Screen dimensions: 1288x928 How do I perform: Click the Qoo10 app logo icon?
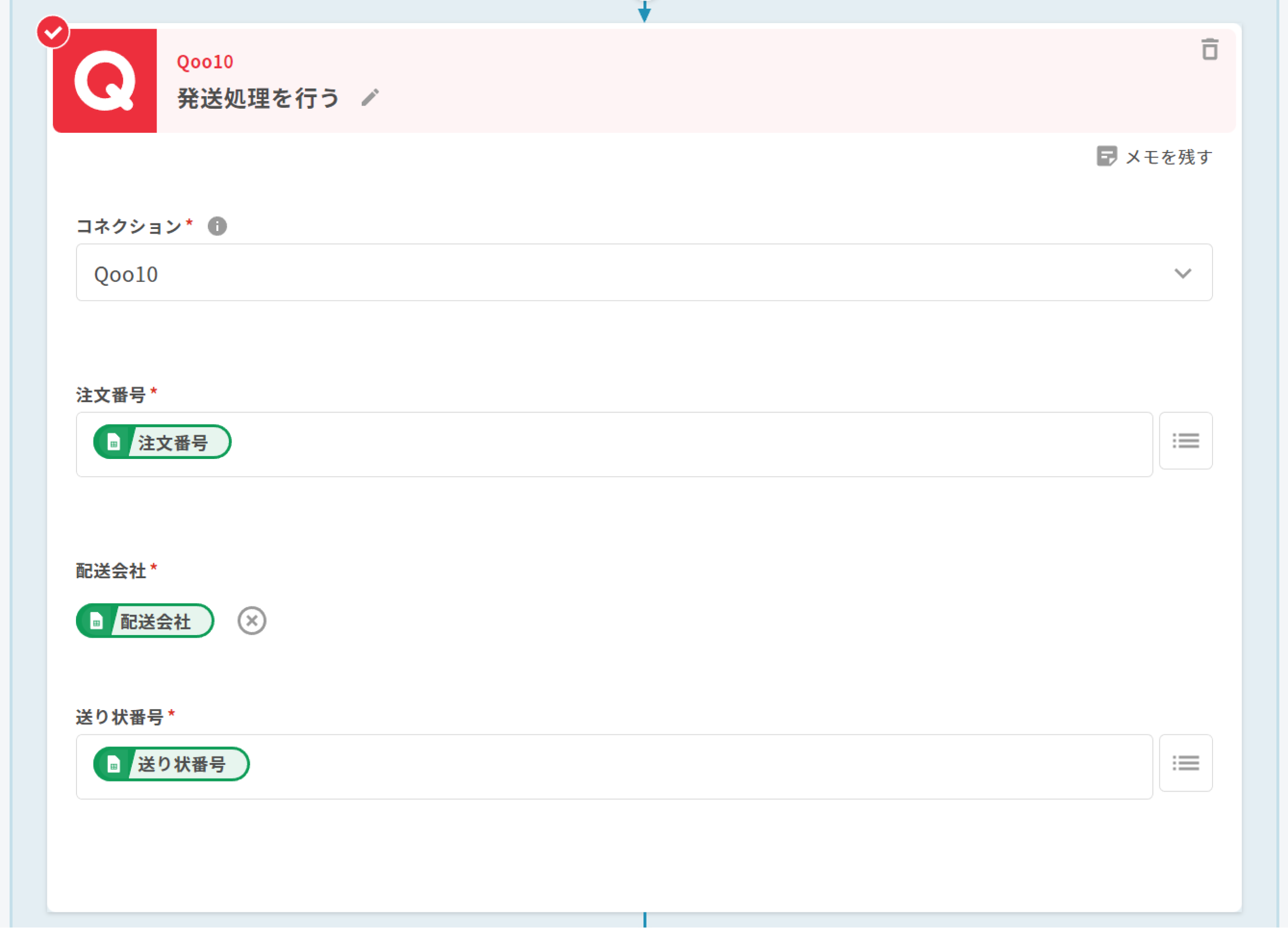(105, 81)
